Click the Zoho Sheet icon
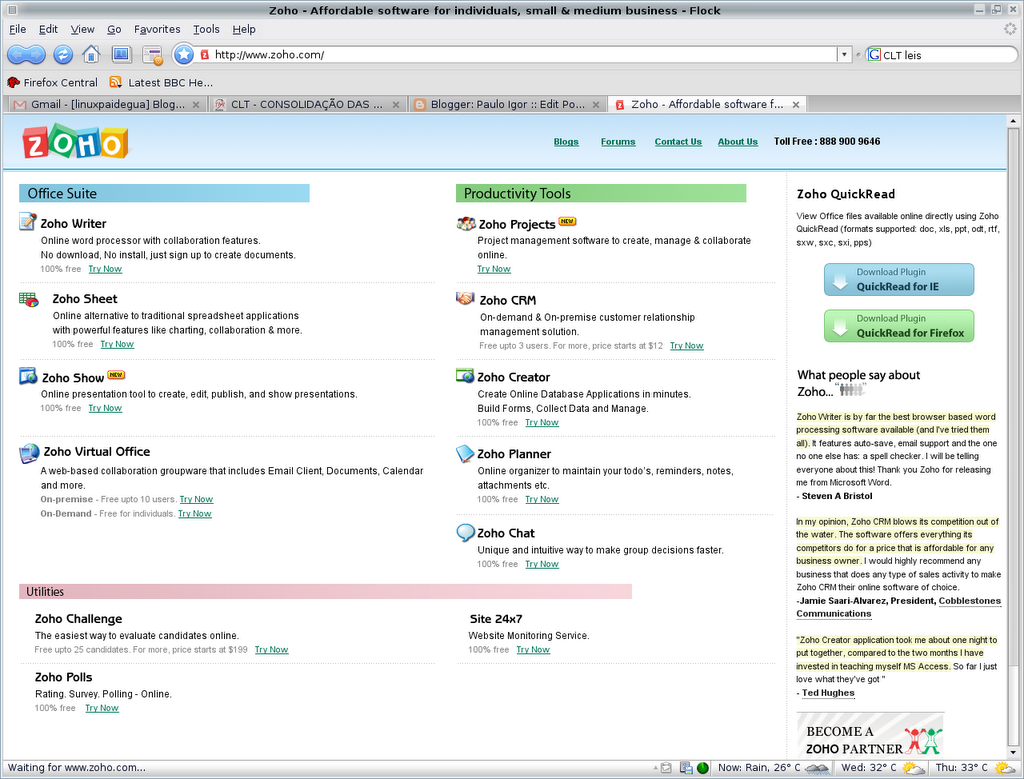Viewport: 1024px width, 779px height. (29, 299)
